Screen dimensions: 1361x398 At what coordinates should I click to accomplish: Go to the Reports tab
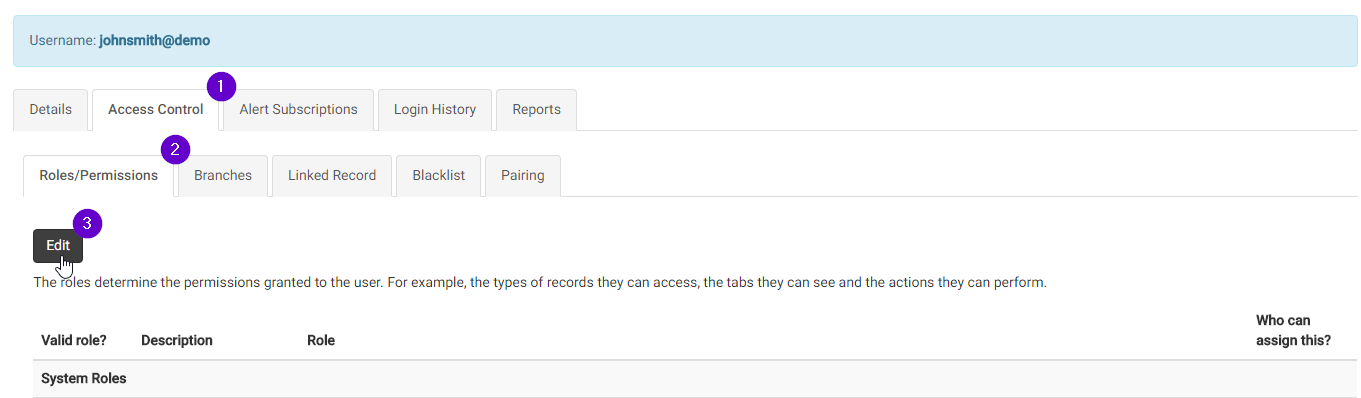point(536,110)
